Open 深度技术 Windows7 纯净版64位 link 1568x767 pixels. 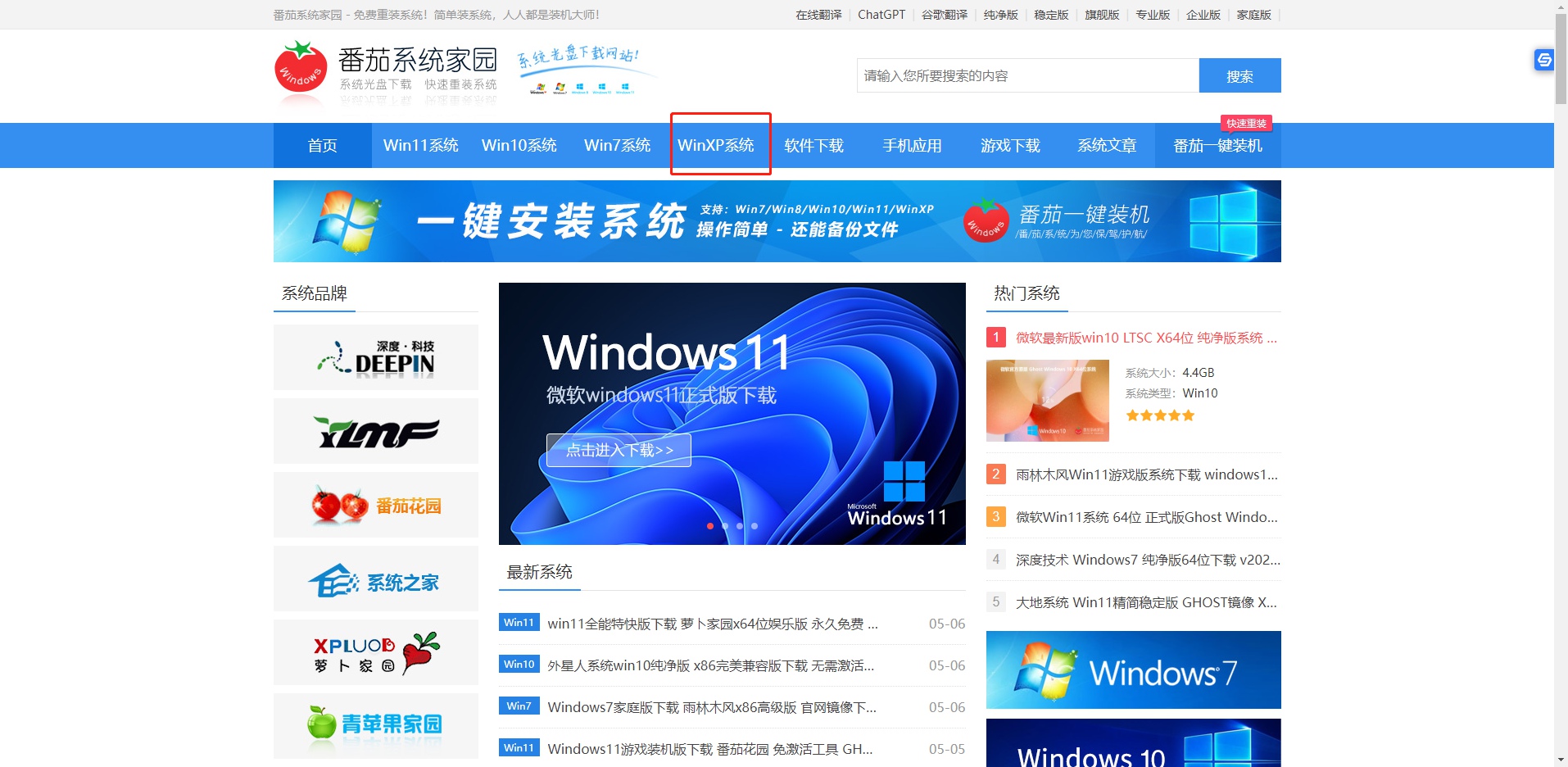coord(1148,560)
